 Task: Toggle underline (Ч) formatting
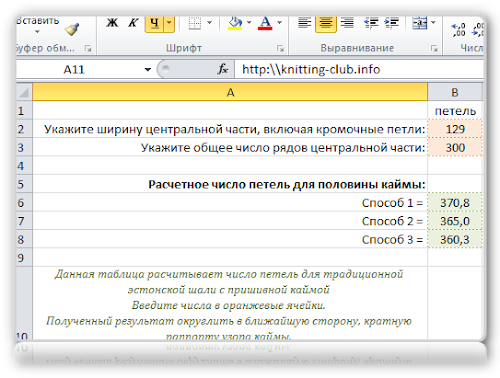coord(154,23)
